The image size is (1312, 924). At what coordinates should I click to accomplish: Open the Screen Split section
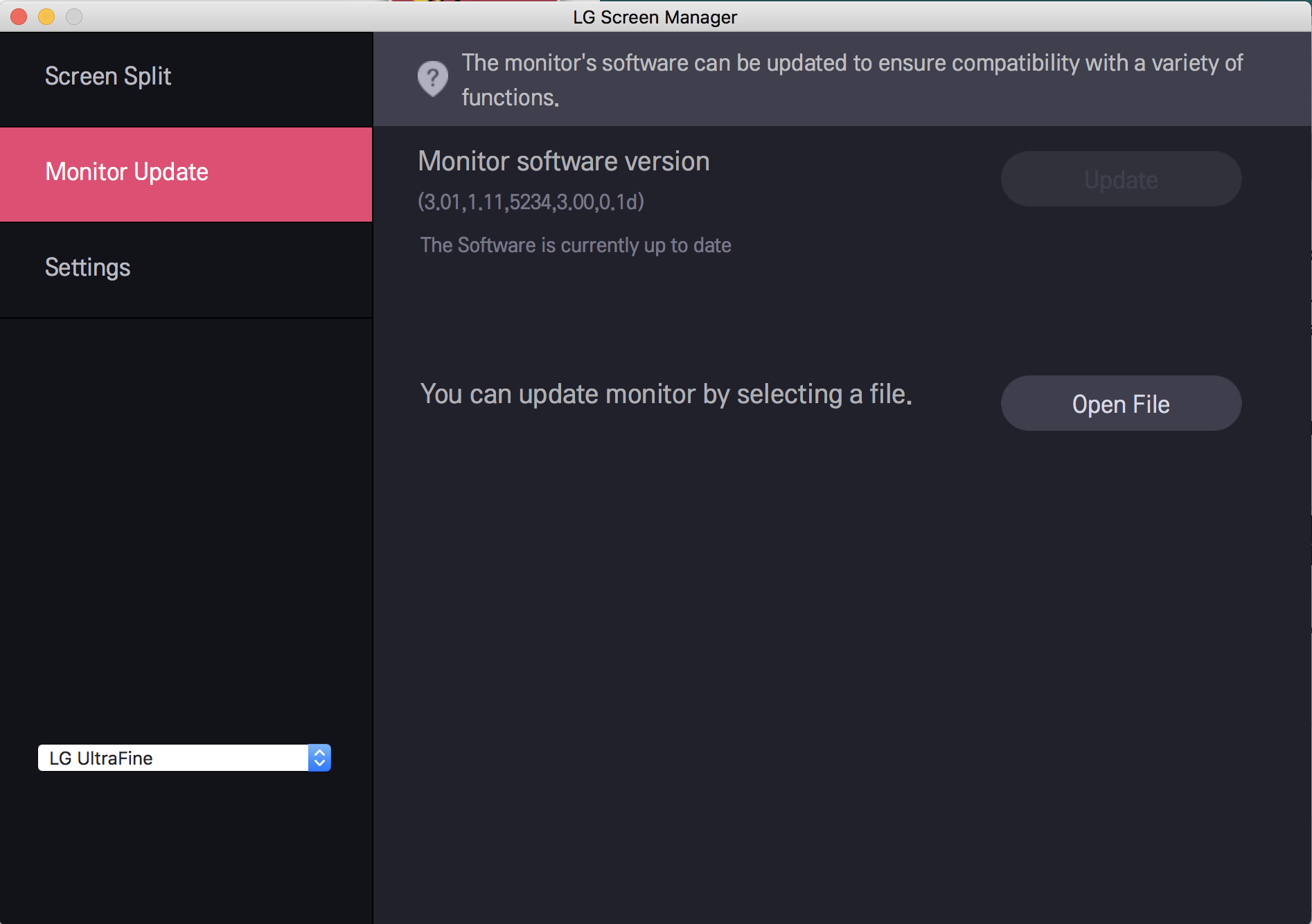(186, 79)
